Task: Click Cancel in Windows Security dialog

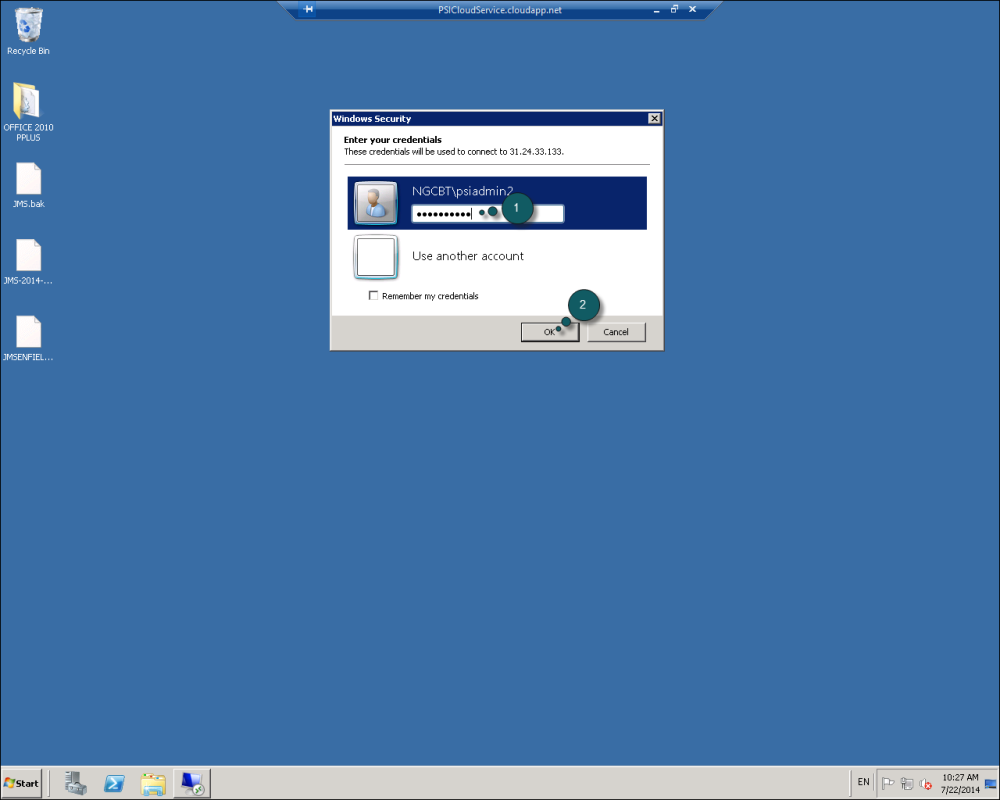Action: [616, 332]
